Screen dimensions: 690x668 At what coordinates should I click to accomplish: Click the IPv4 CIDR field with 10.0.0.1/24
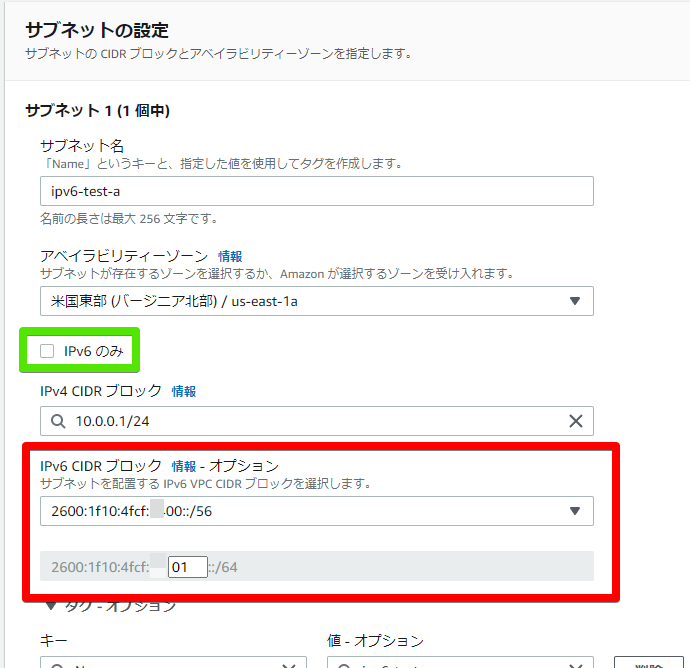point(316,421)
